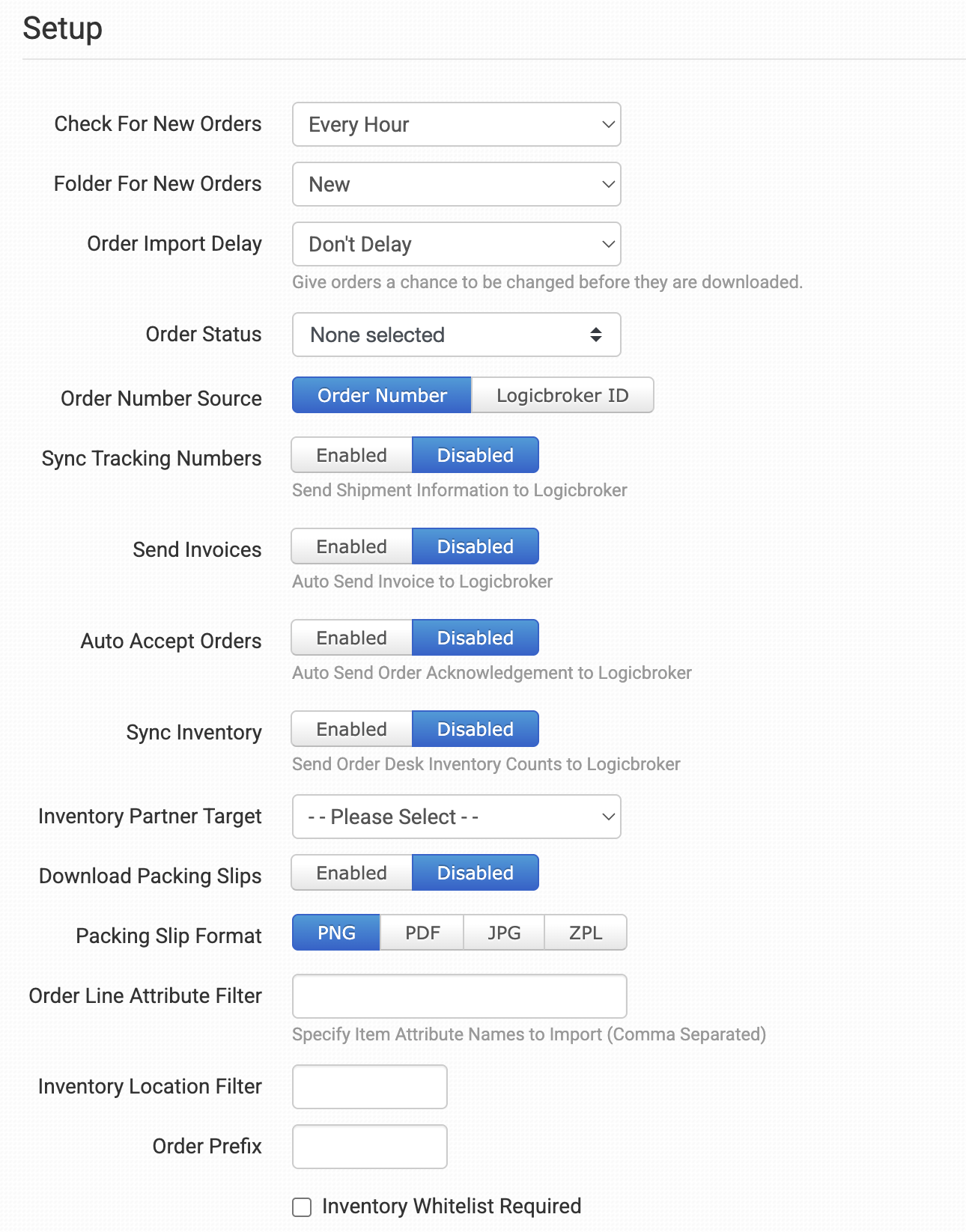Click Disabled for Sync Inventory

click(475, 729)
